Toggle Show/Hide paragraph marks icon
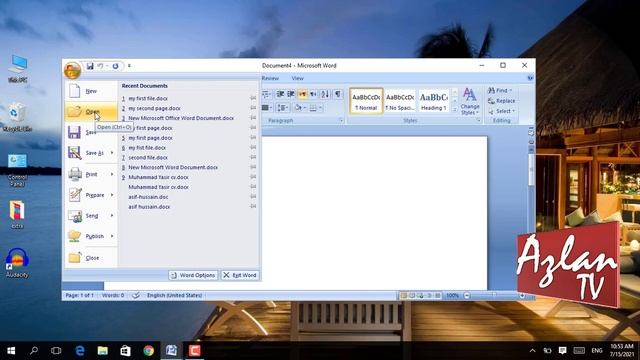Viewport: 640px width, 360px height. (338, 94)
